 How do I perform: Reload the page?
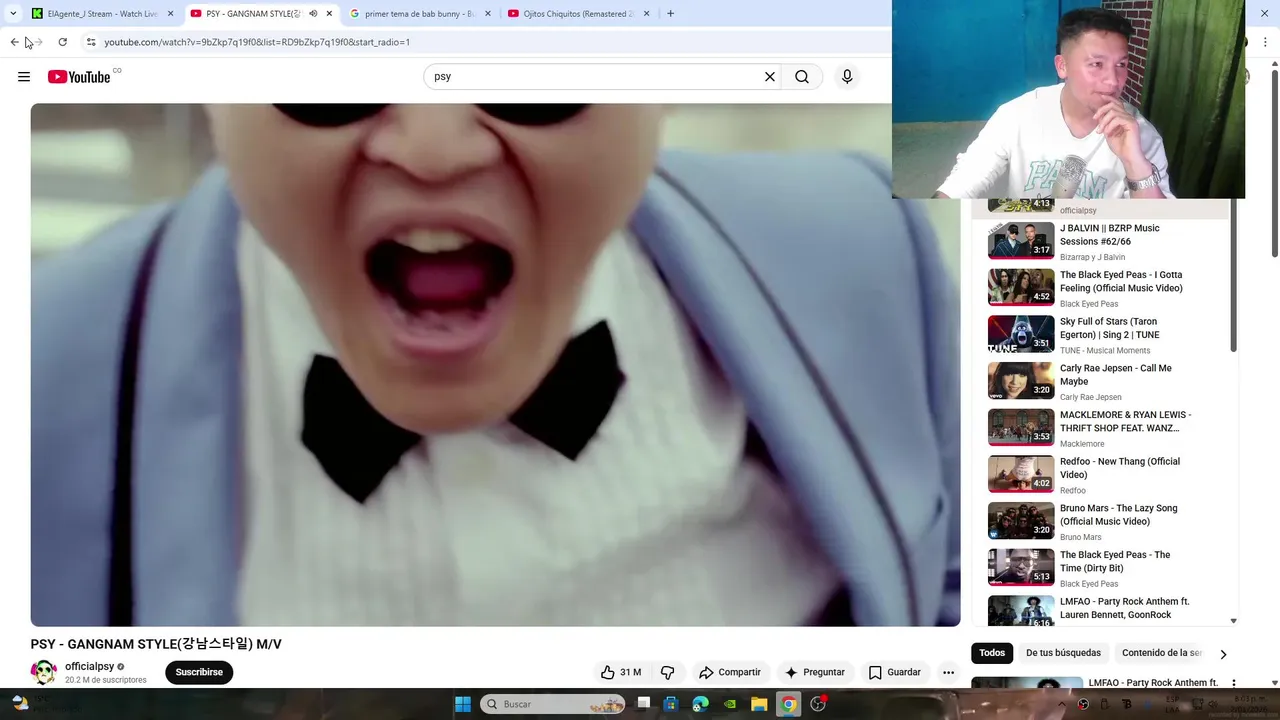click(62, 42)
